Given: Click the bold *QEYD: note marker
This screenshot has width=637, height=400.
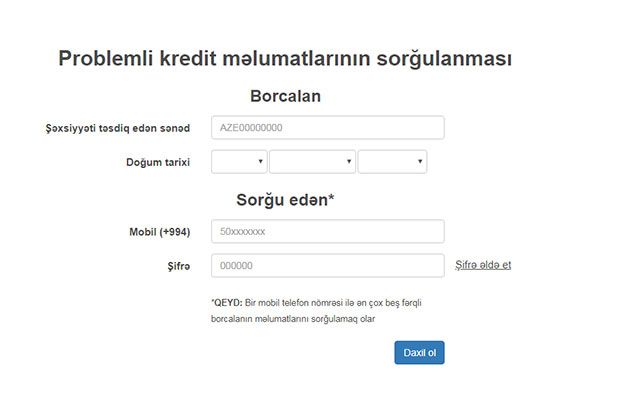Looking at the screenshot, I should click(x=227, y=303).
